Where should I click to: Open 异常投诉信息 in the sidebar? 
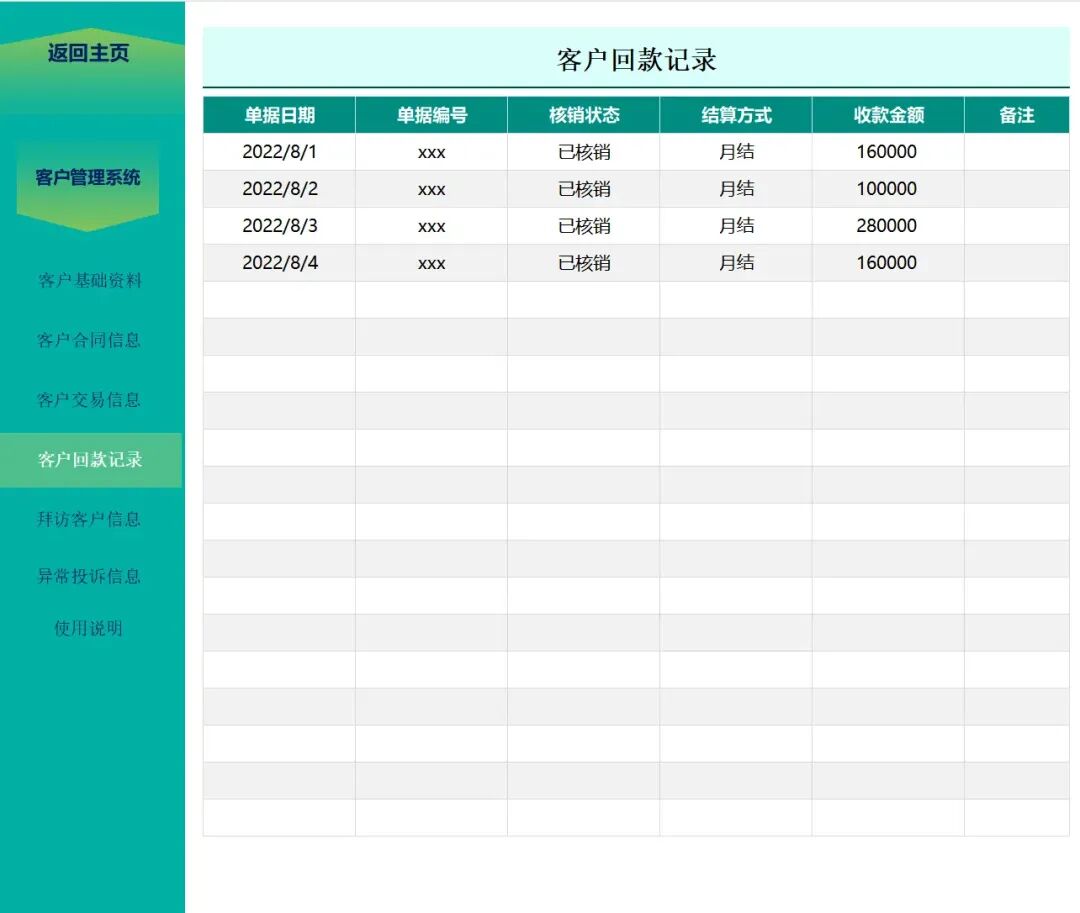pyautogui.click(x=89, y=576)
